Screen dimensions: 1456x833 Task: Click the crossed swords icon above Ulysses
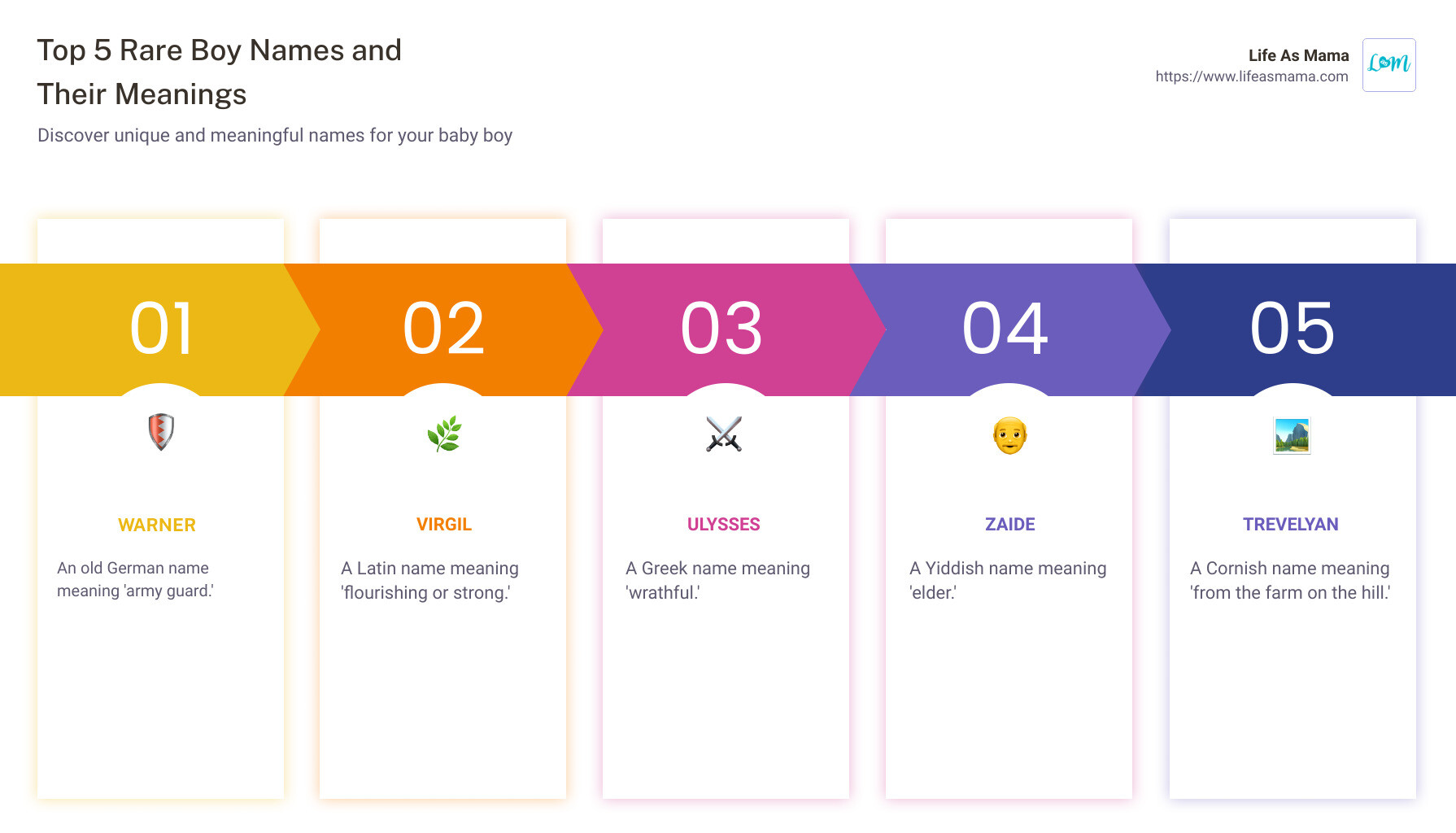[x=724, y=434]
